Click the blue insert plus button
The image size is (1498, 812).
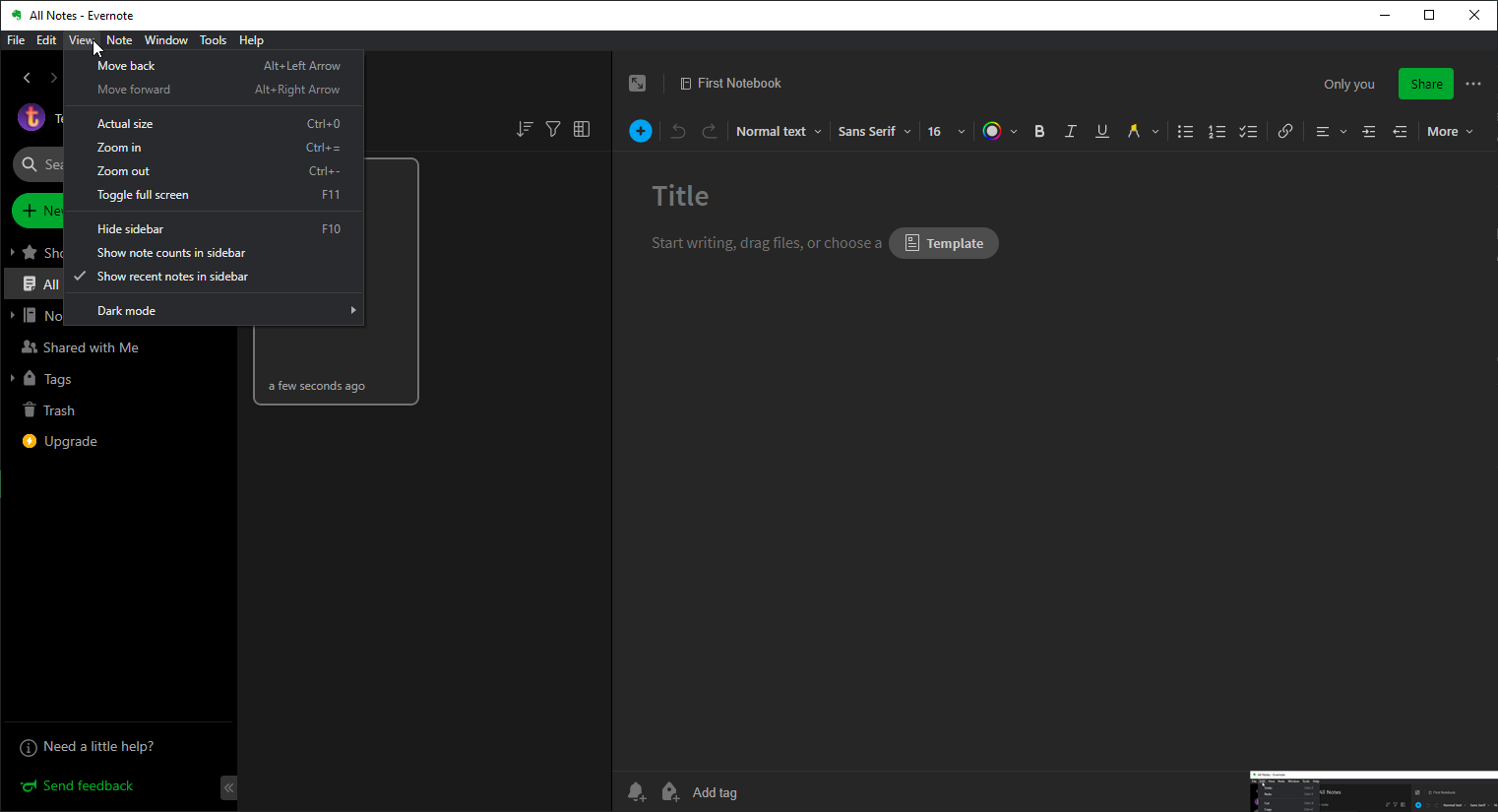pos(641,131)
